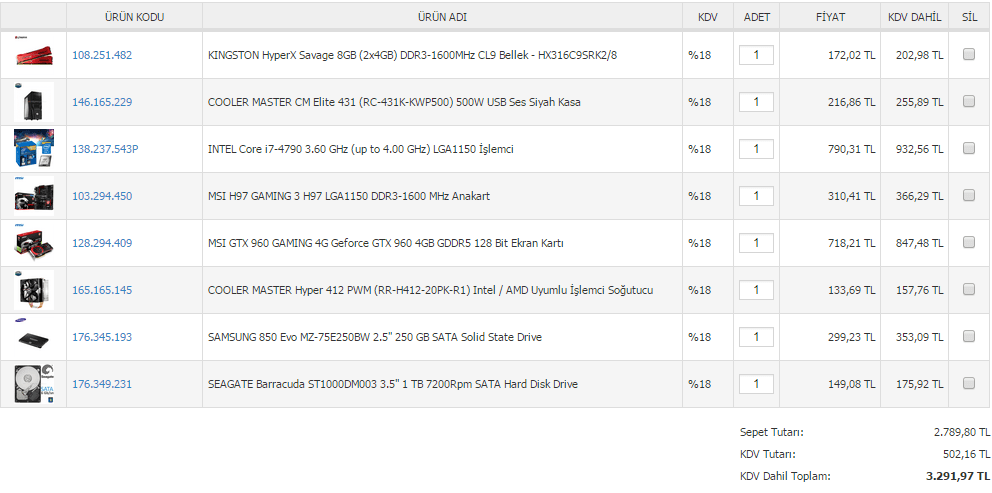992x493 pixels.
Task: Click the quantity field for Cooler Master case
Action: pyautogui.click(x=756, y=102)
